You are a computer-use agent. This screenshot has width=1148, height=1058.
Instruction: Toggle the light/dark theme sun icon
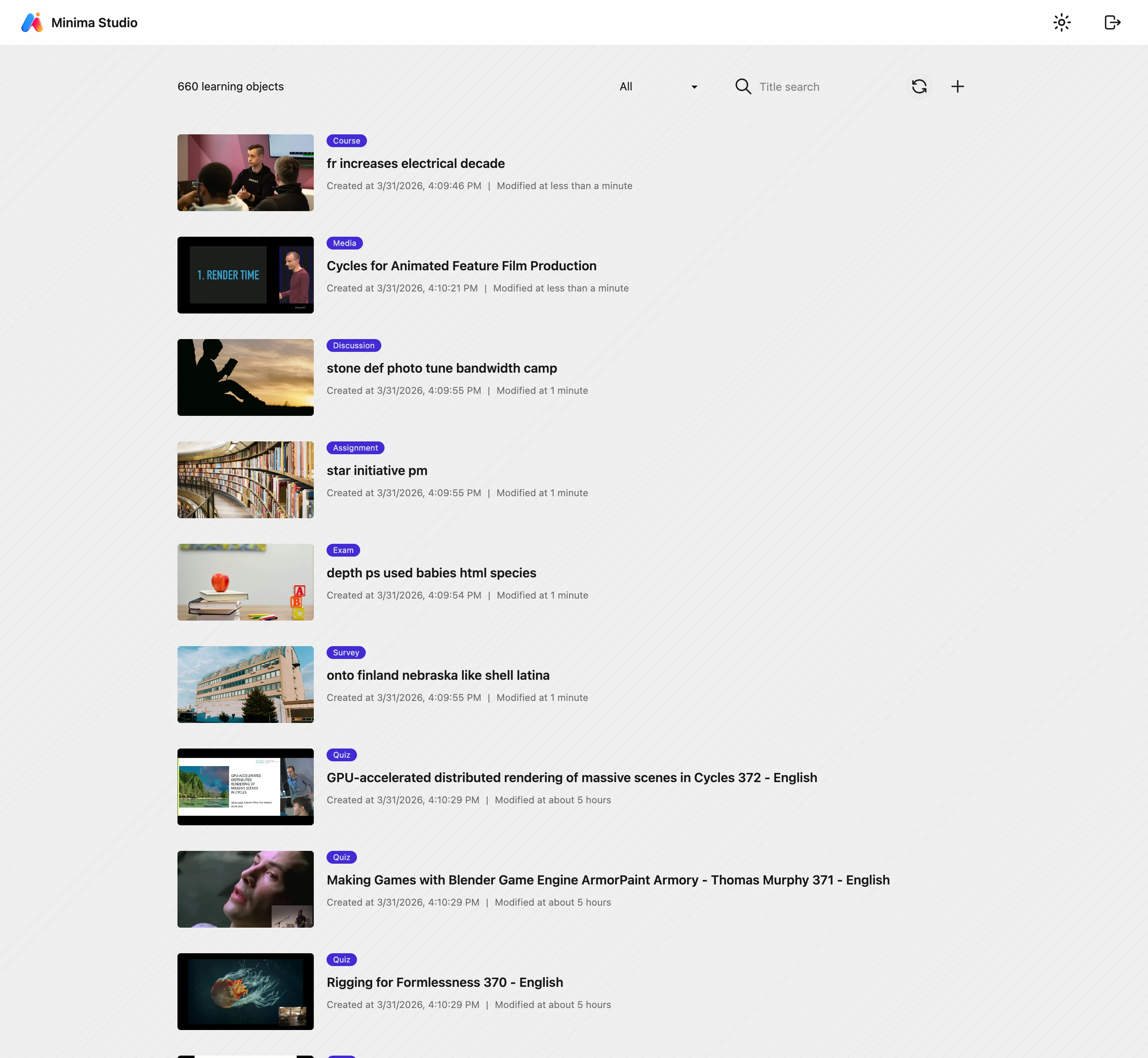click(1062, 22)
